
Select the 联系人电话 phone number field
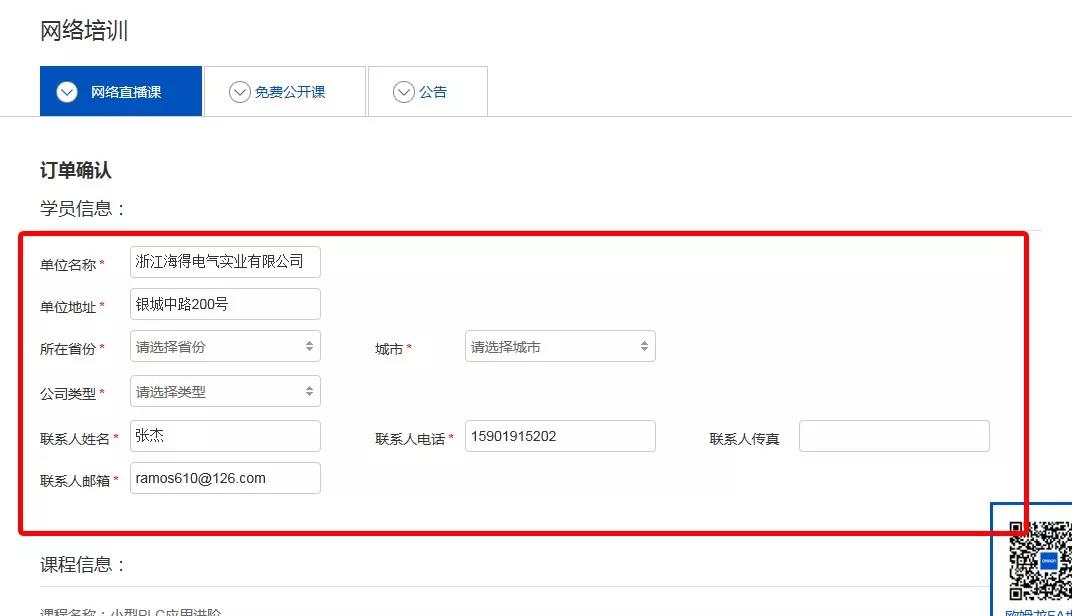pos(560,436)
